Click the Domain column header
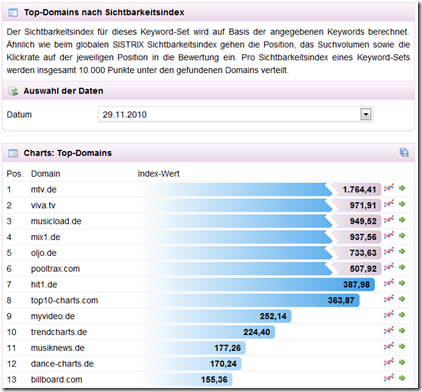422x392 pixels. [x=46, y=174]
